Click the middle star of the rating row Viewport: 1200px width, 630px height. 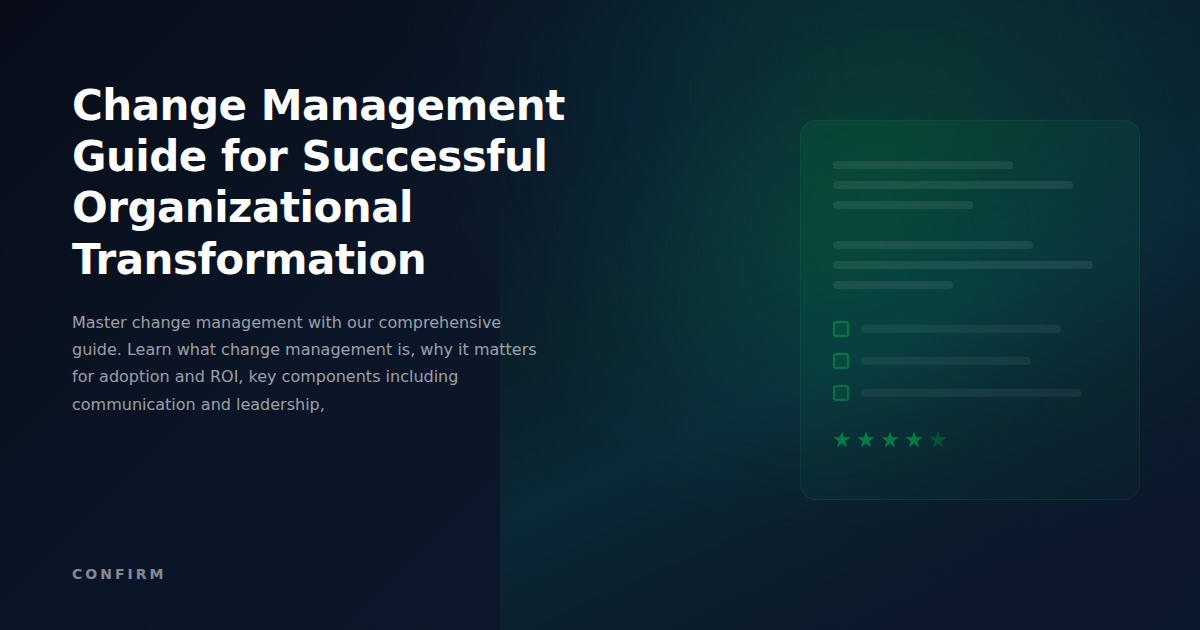(x=889, y=438)
